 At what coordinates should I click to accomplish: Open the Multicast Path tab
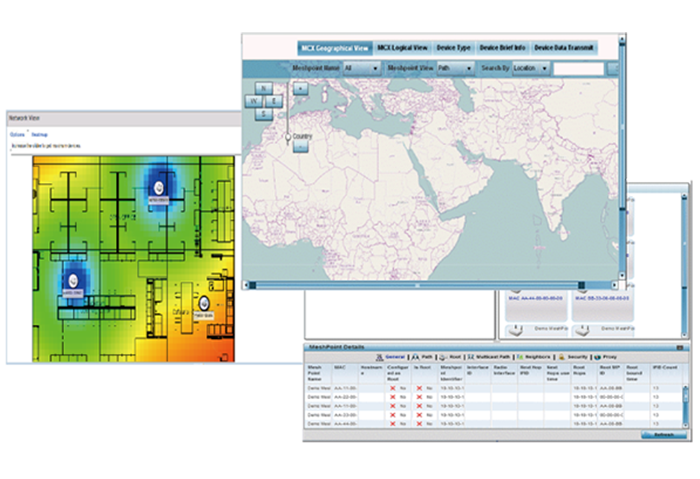coord(488,357)
